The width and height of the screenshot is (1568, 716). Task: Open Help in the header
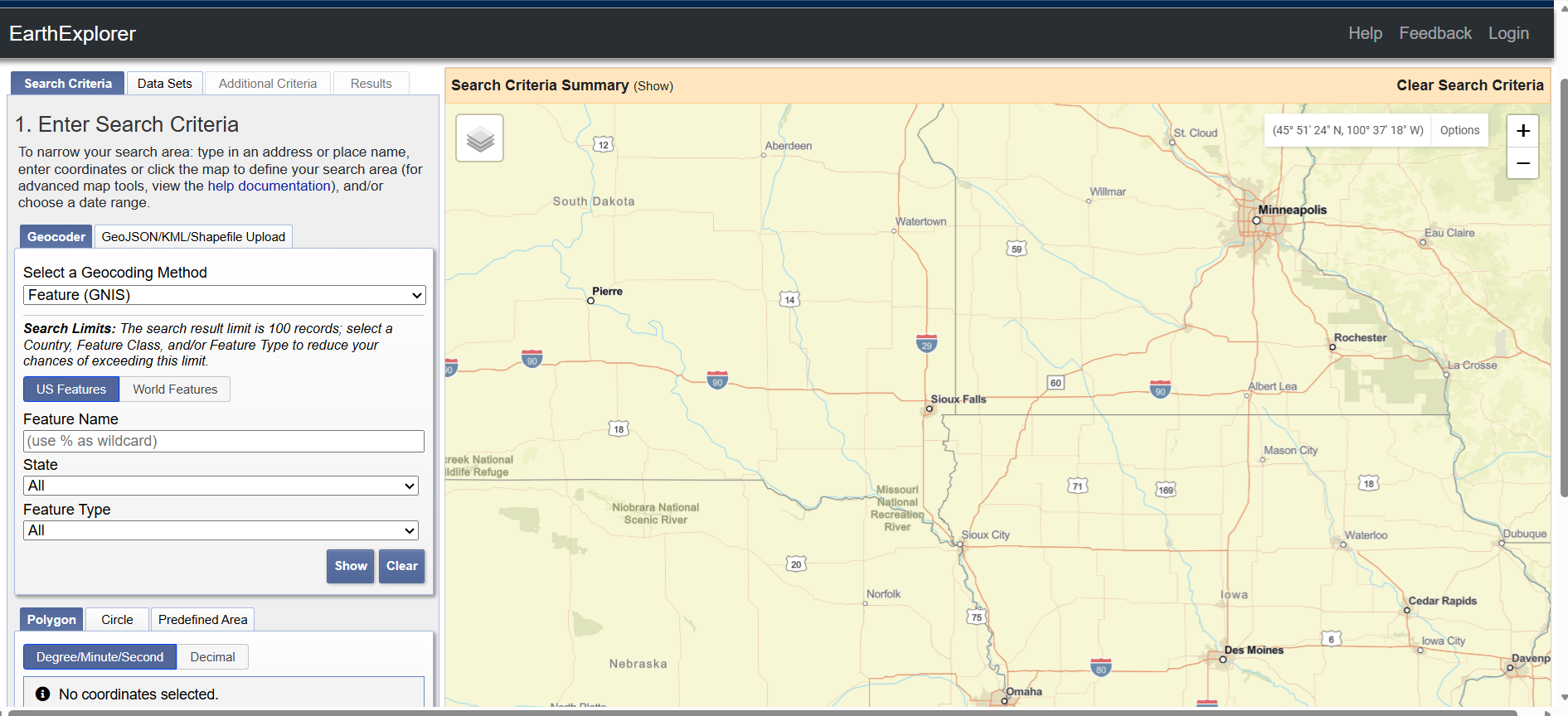[x=1365, y=33]
